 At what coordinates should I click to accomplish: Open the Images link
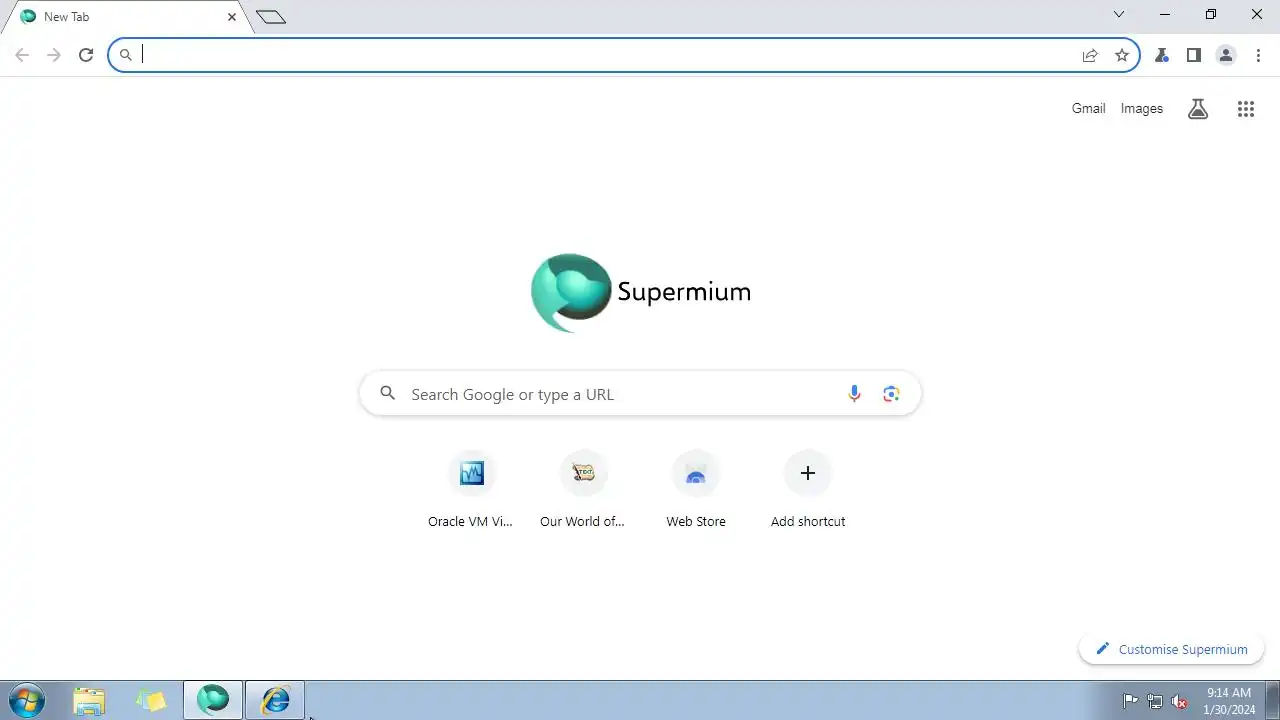(x=1142, y=108)
